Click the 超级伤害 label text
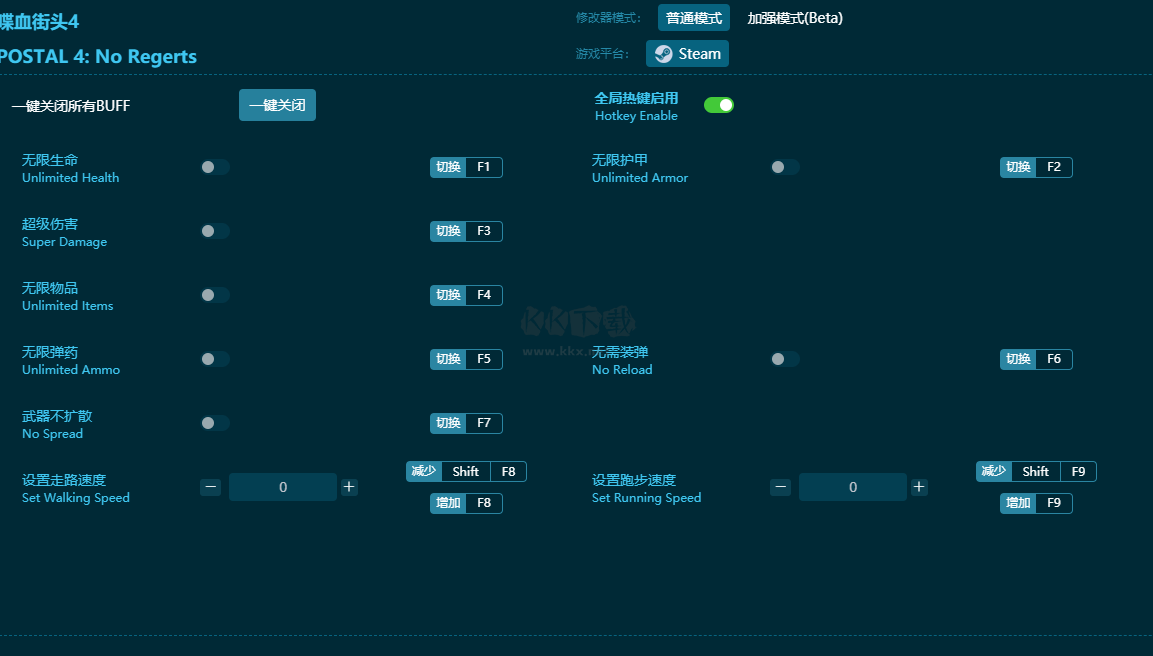Viewport: 1153px width, 656px height. pyautogui.click(x=50, y=224)
